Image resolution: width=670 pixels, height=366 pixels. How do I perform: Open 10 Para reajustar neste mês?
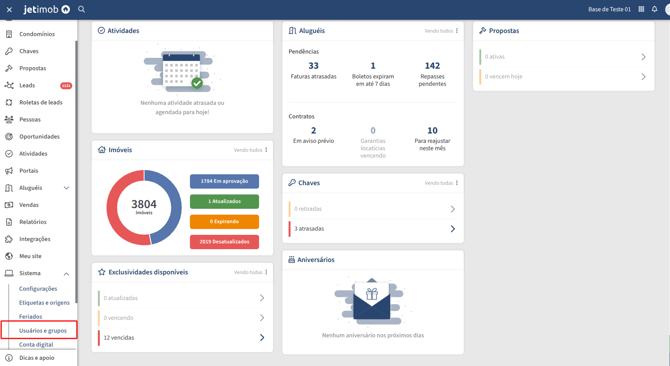click(x=432, y=138)
